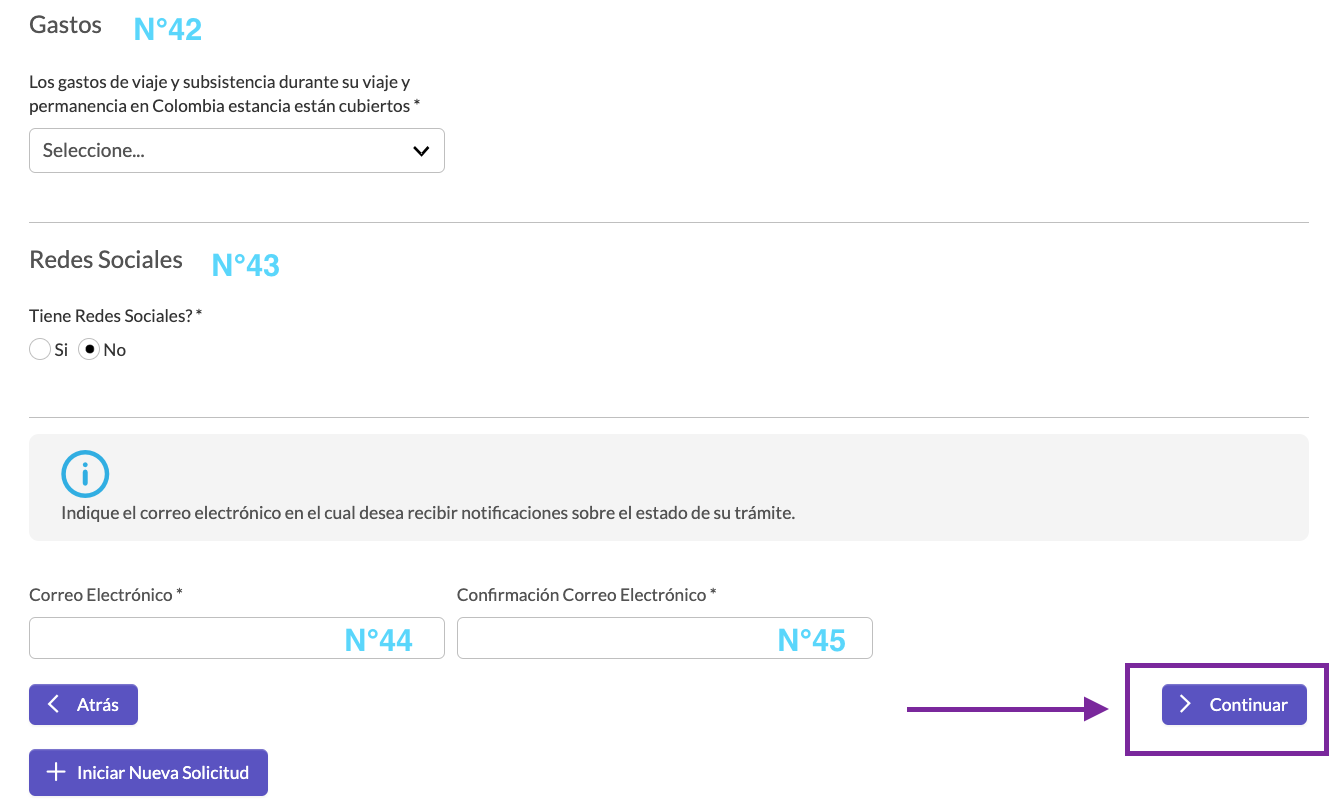Screen dimensions: 1338x812
Task: Select the No radio button for Redes Sociales
Action: 89,350
